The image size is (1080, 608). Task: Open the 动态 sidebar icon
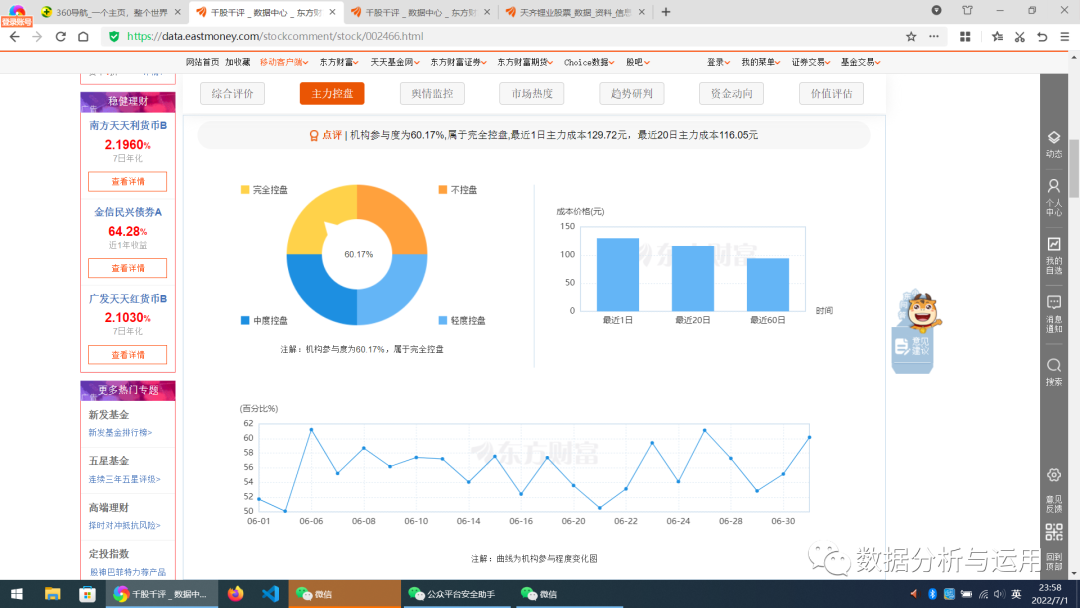coord(1054,144)
